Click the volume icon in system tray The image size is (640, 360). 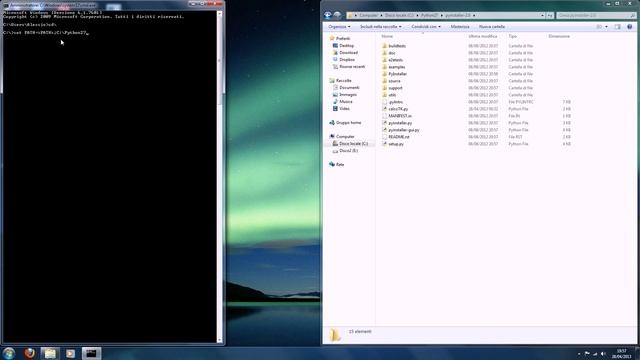click(603, 354)
